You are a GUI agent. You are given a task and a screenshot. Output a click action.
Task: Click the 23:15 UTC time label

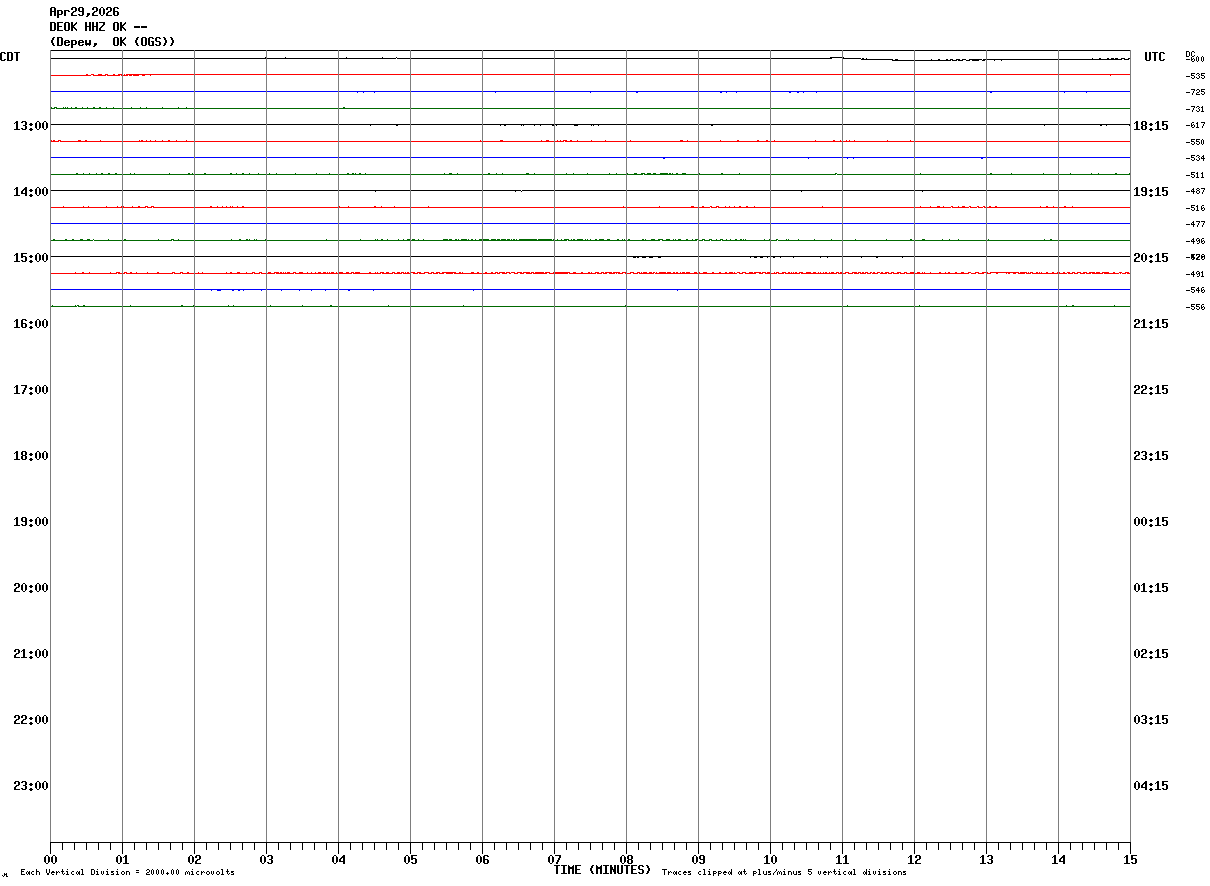pos(1151,456)
